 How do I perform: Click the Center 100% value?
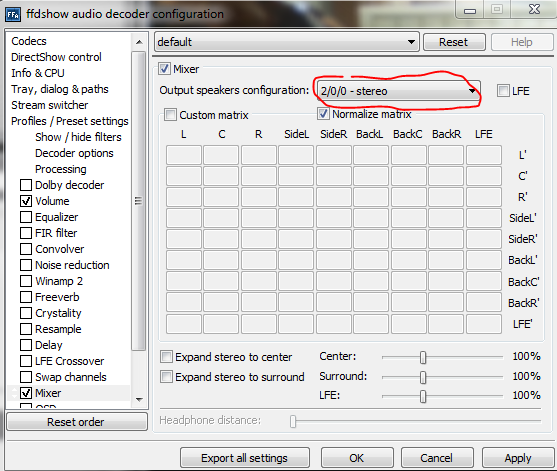[x=526, y=356]
